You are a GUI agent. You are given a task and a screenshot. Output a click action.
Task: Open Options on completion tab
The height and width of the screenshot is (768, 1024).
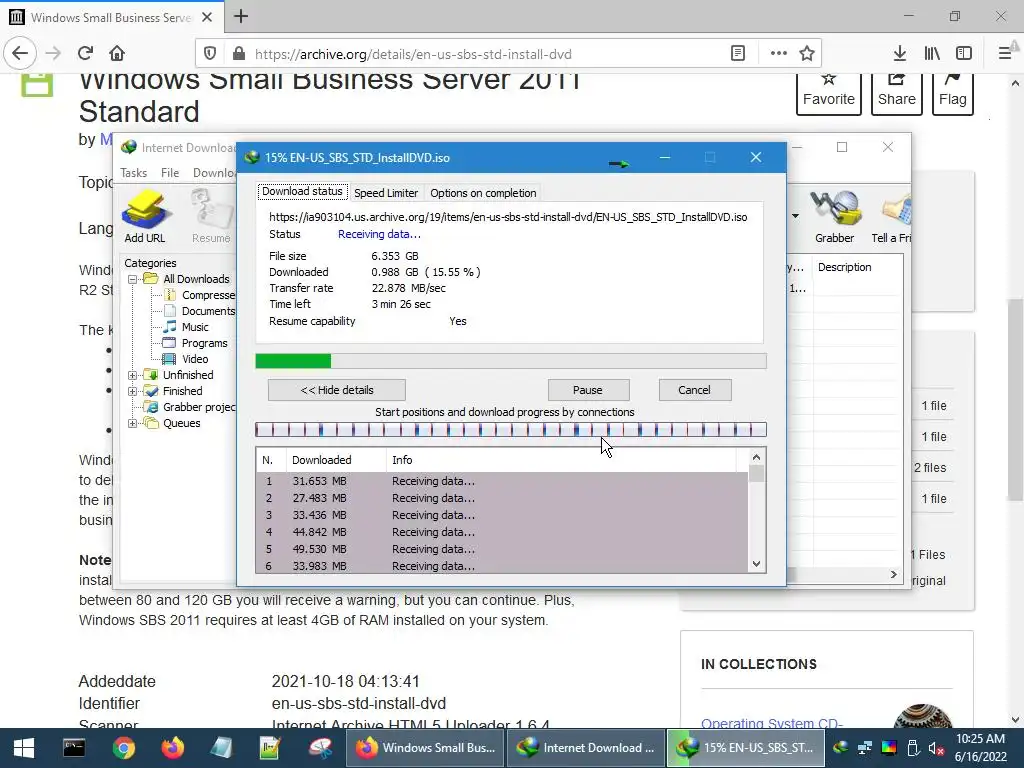(483, 193)
